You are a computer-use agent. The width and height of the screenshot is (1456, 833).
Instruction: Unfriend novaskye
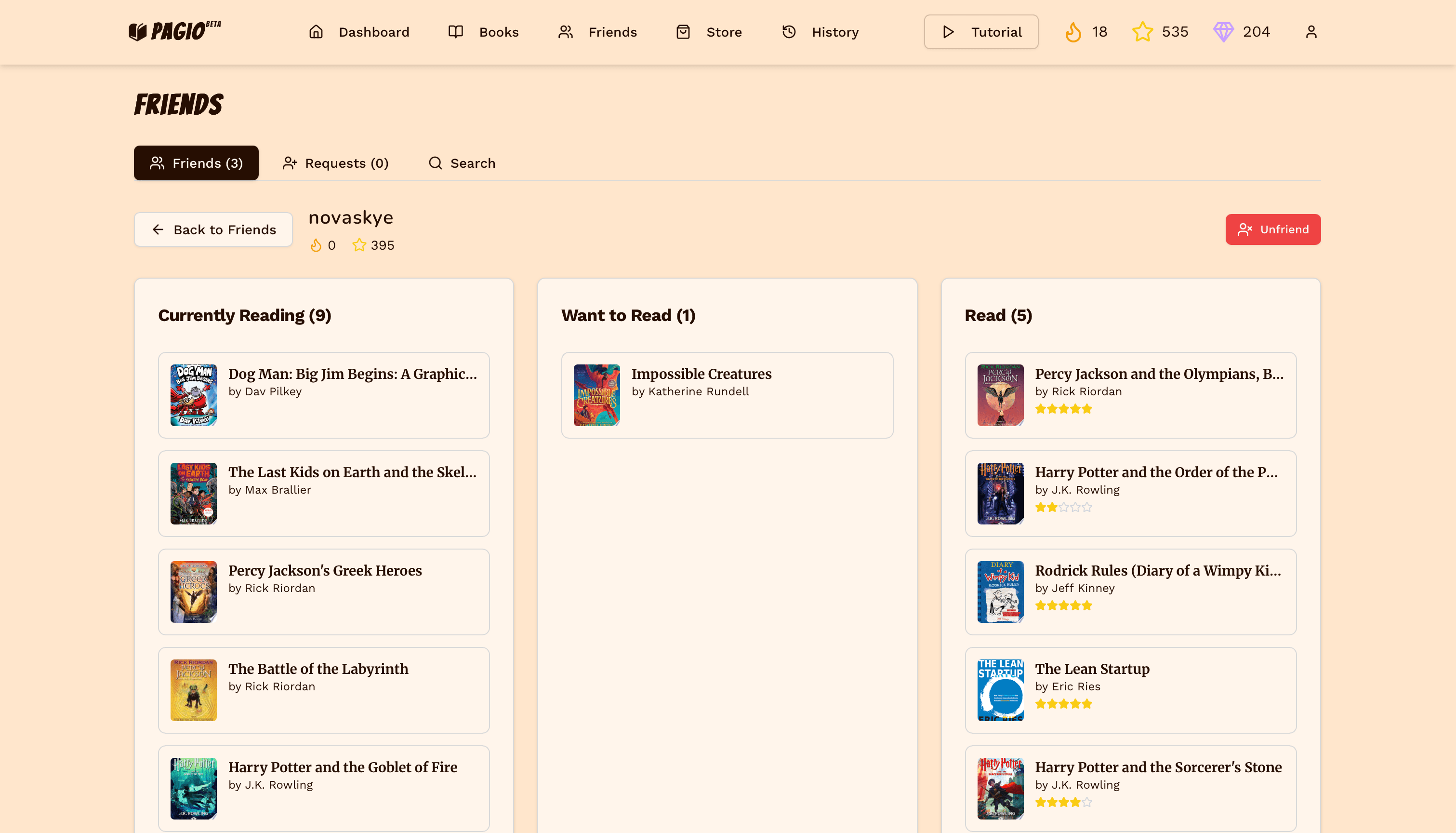(x=1272, y=229)
